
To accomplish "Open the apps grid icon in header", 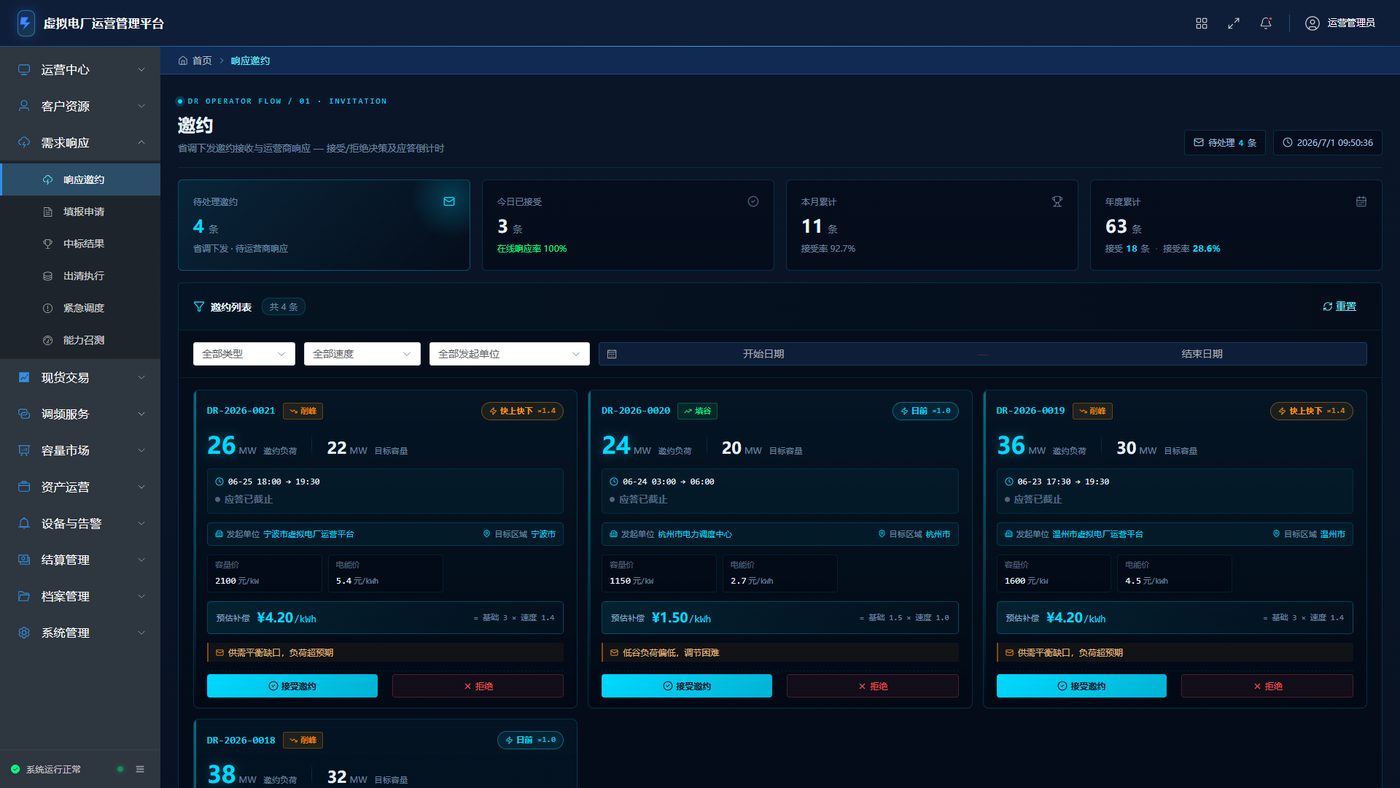I will [x=1202, y=23].
